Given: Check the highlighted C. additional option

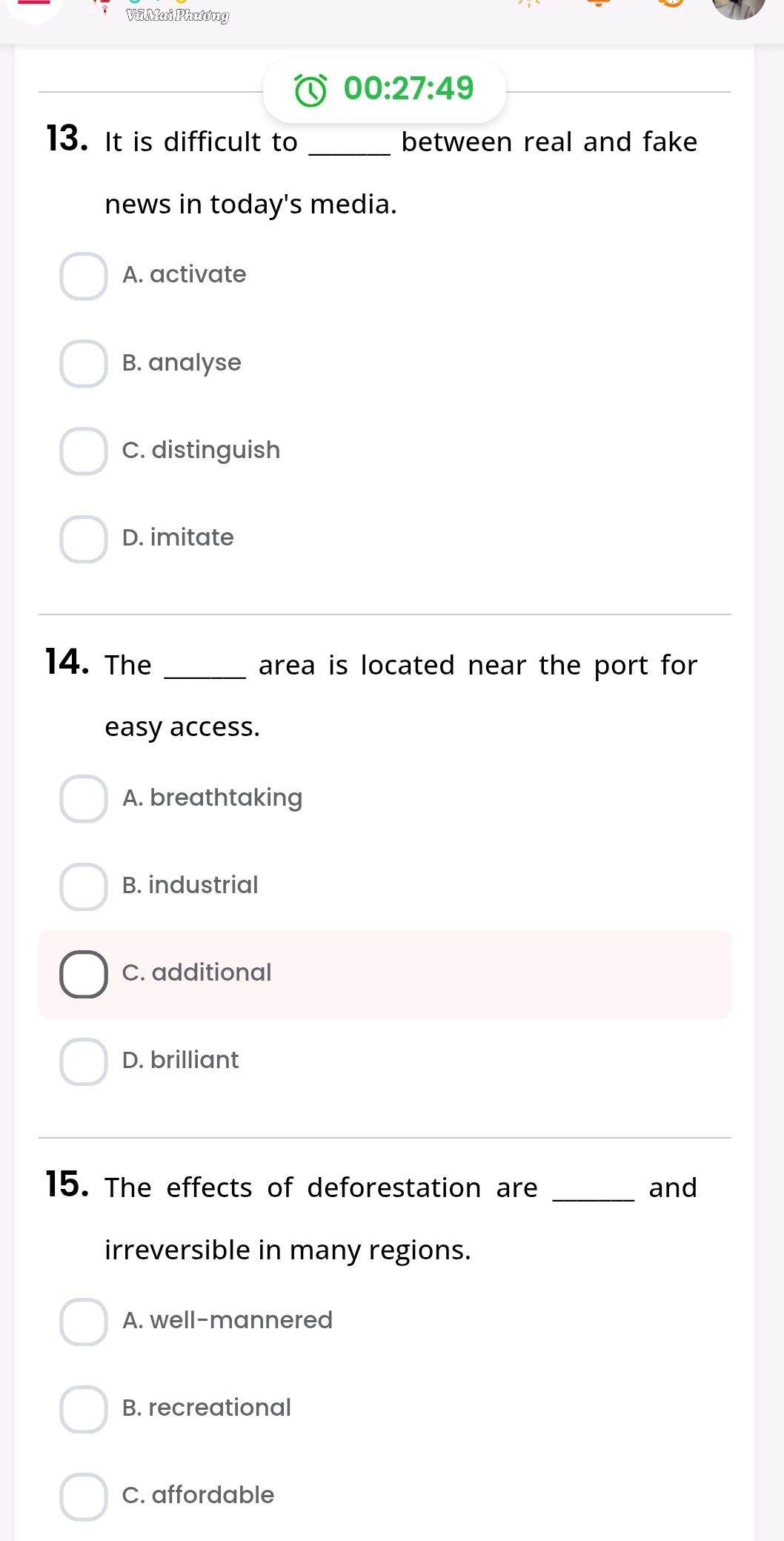Looking at the screenshot, I should coord(84,973).
